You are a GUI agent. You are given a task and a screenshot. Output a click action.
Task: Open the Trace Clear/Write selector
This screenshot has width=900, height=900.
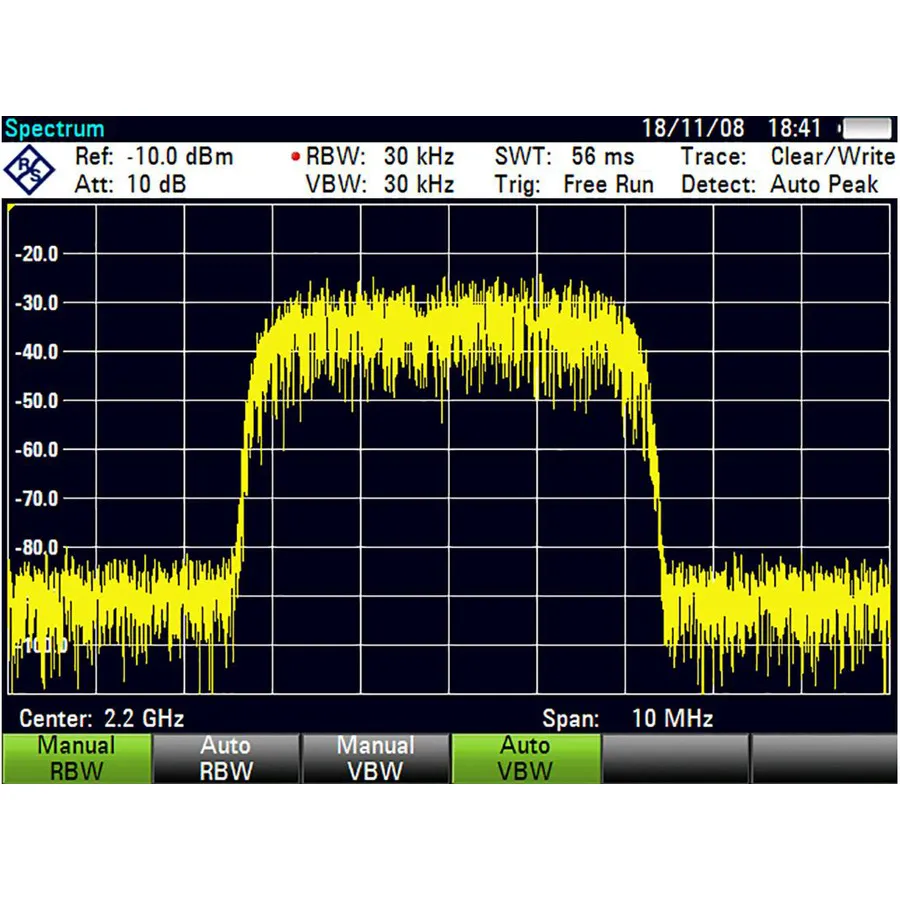(790, 157)
